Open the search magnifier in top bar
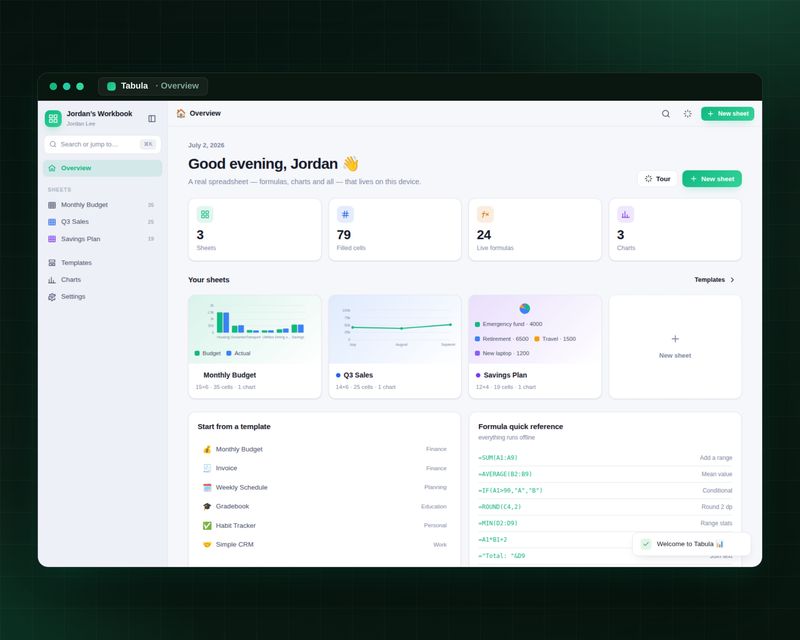 tap(666, 114)
